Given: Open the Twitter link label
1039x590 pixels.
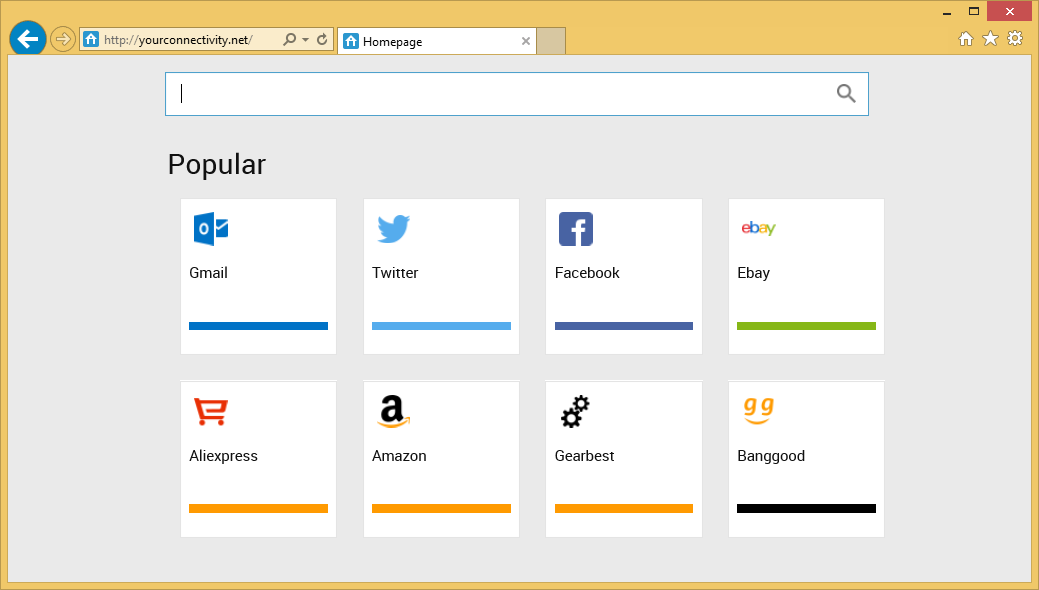Looking at the screenshot, I should pyautogui.click(x=395, y=272).
